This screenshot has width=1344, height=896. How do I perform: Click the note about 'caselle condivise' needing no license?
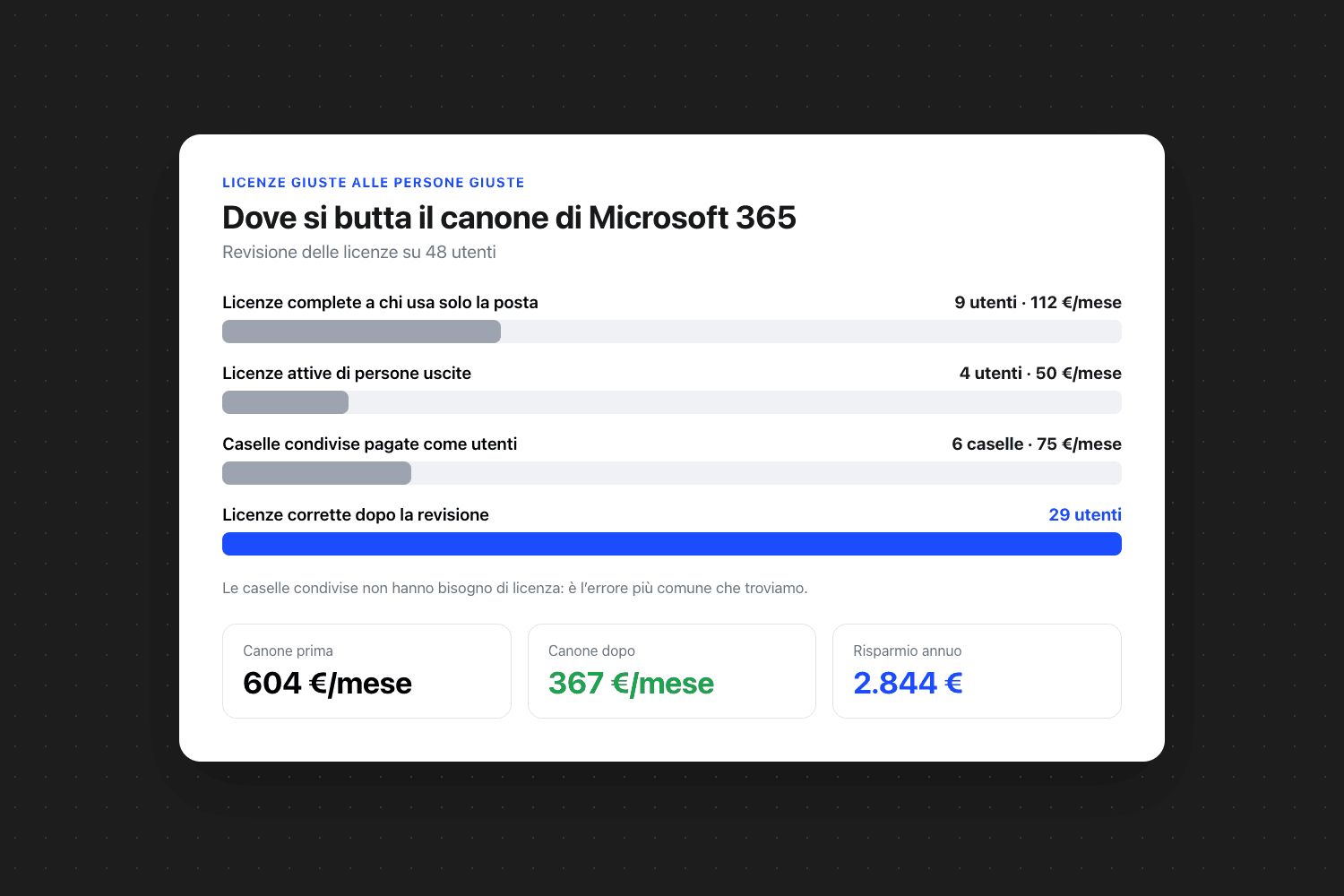click(515, 589)
